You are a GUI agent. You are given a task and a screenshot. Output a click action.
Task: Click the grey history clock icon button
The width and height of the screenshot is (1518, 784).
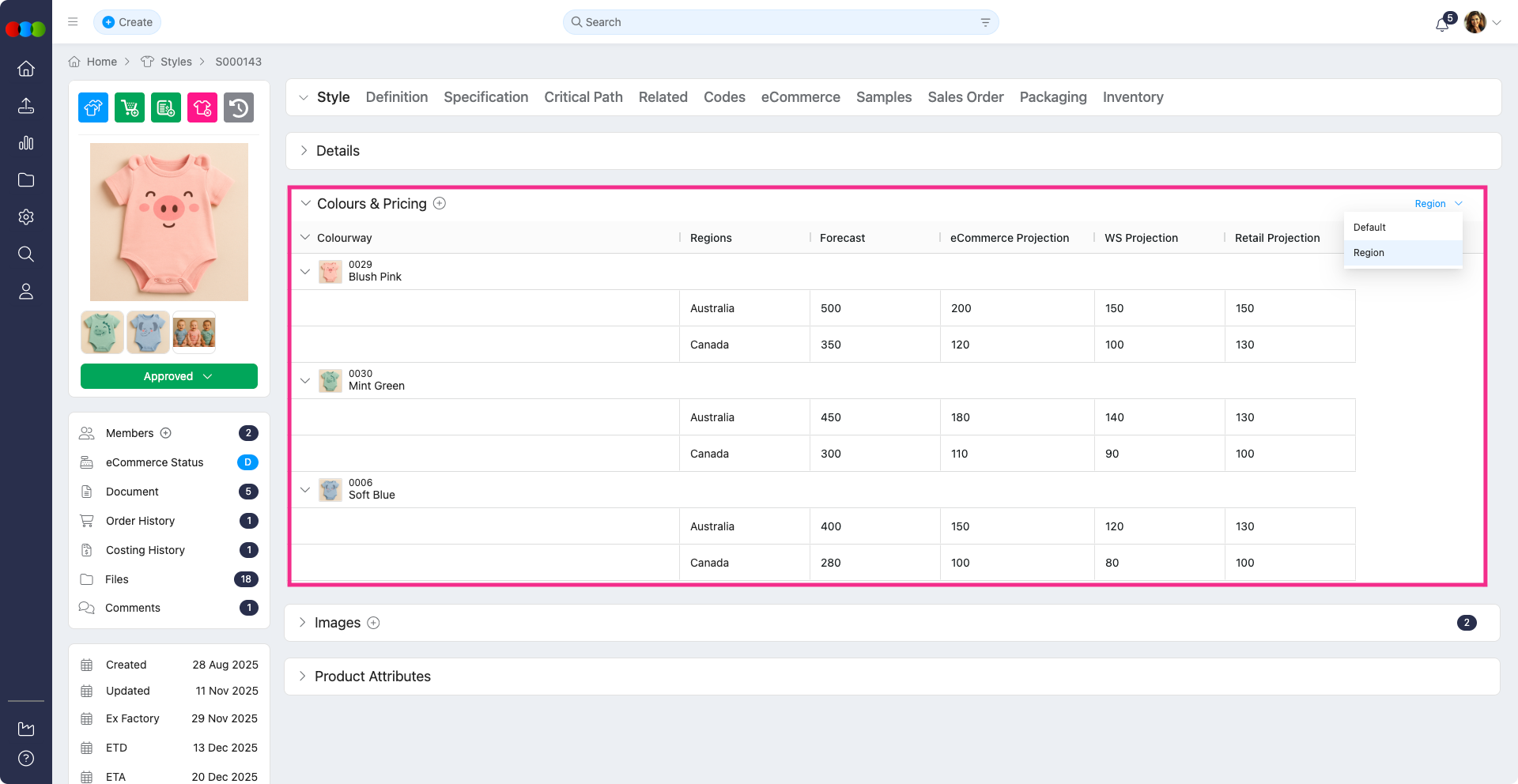pos(239,107)
